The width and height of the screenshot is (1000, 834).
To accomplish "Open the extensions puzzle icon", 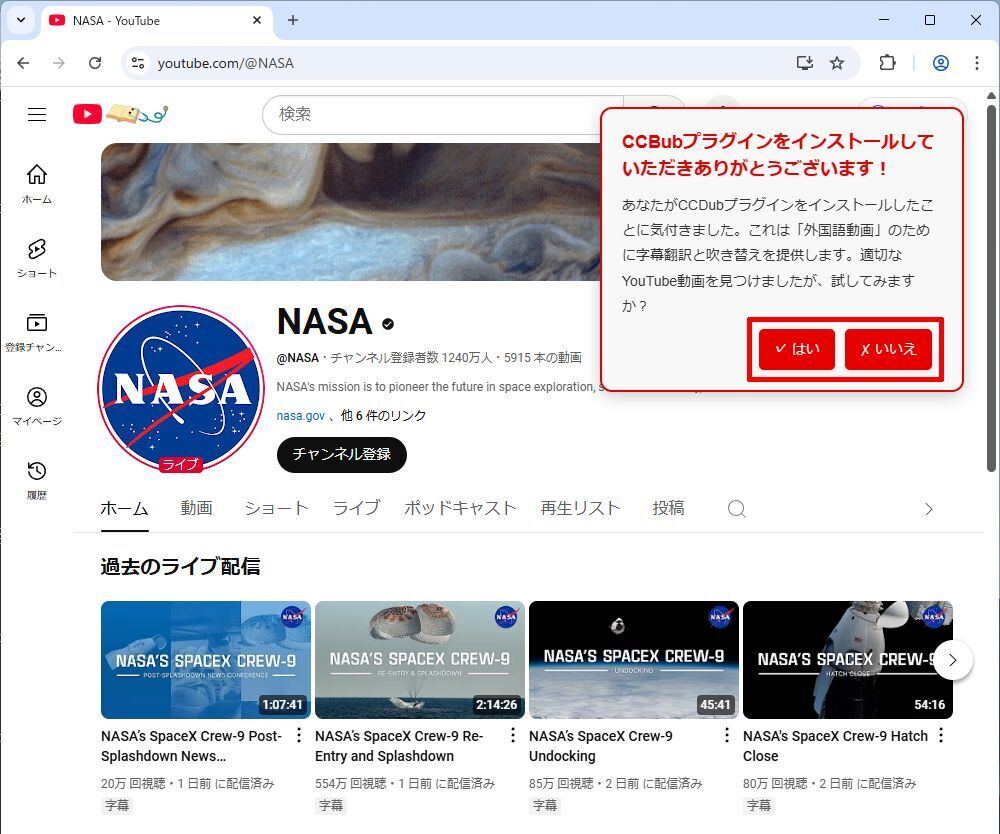I will point(887,62).
